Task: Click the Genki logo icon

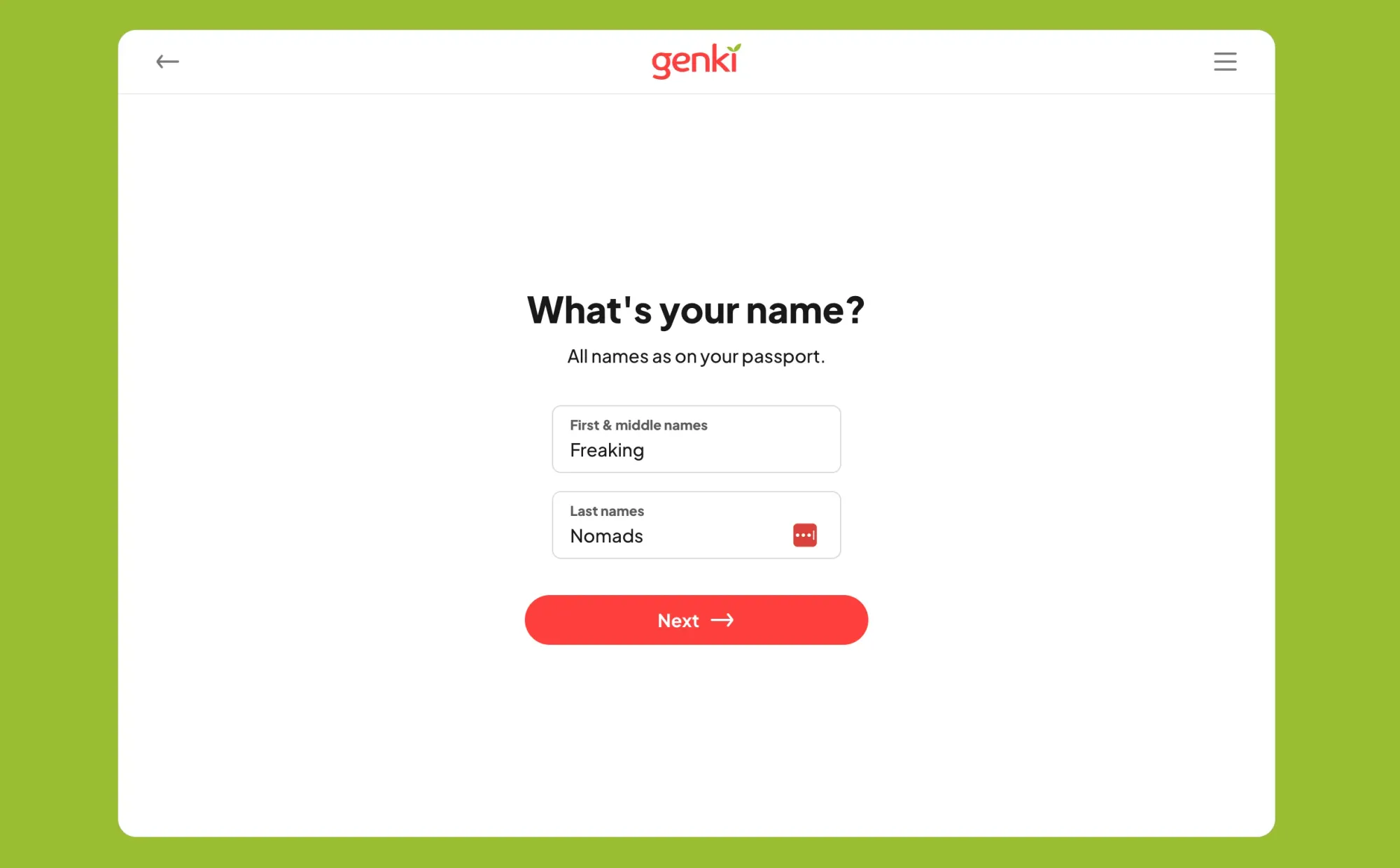Action: point(696,60)
